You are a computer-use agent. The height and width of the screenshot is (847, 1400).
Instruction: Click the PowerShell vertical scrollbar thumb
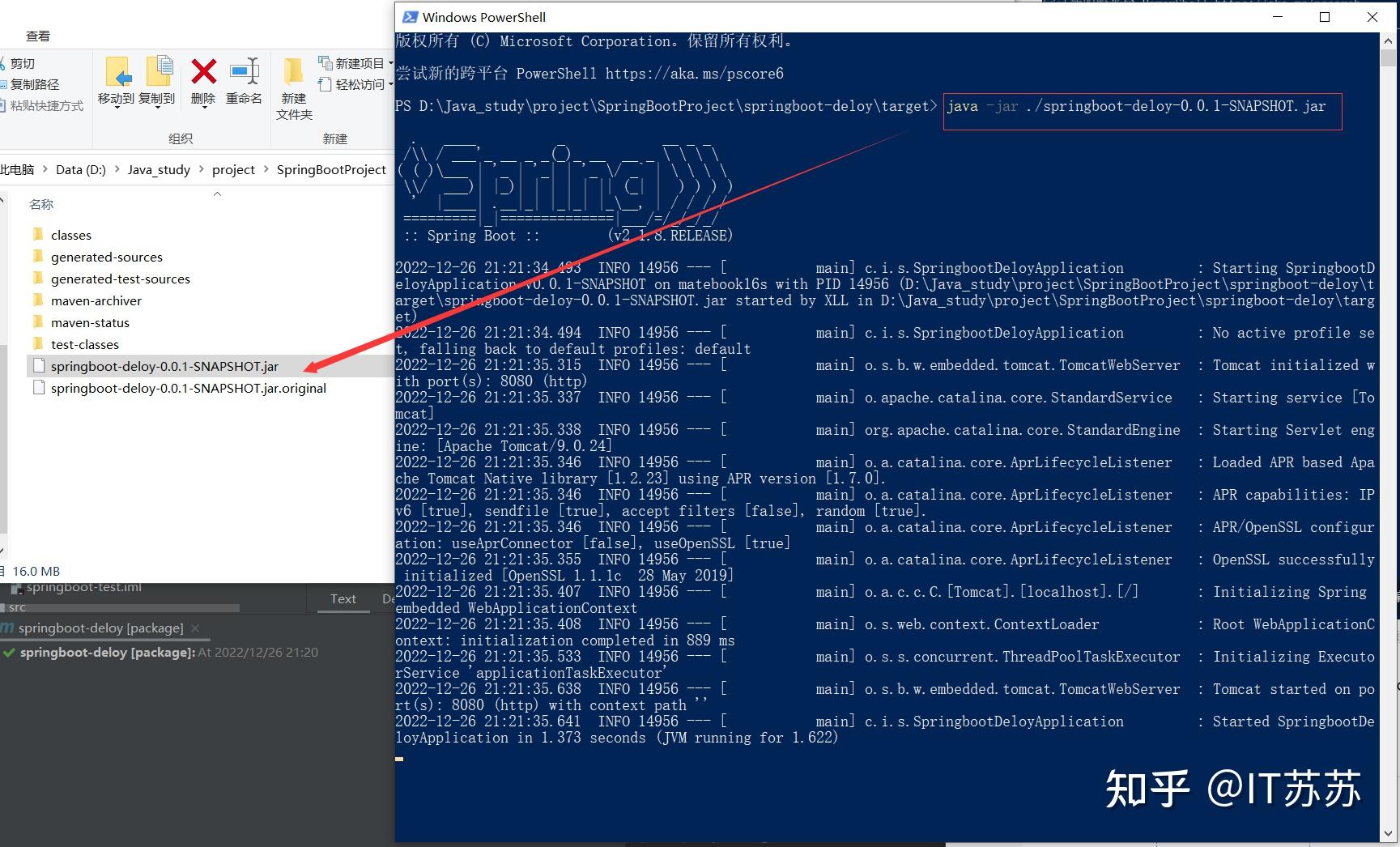coord(1387,57)
